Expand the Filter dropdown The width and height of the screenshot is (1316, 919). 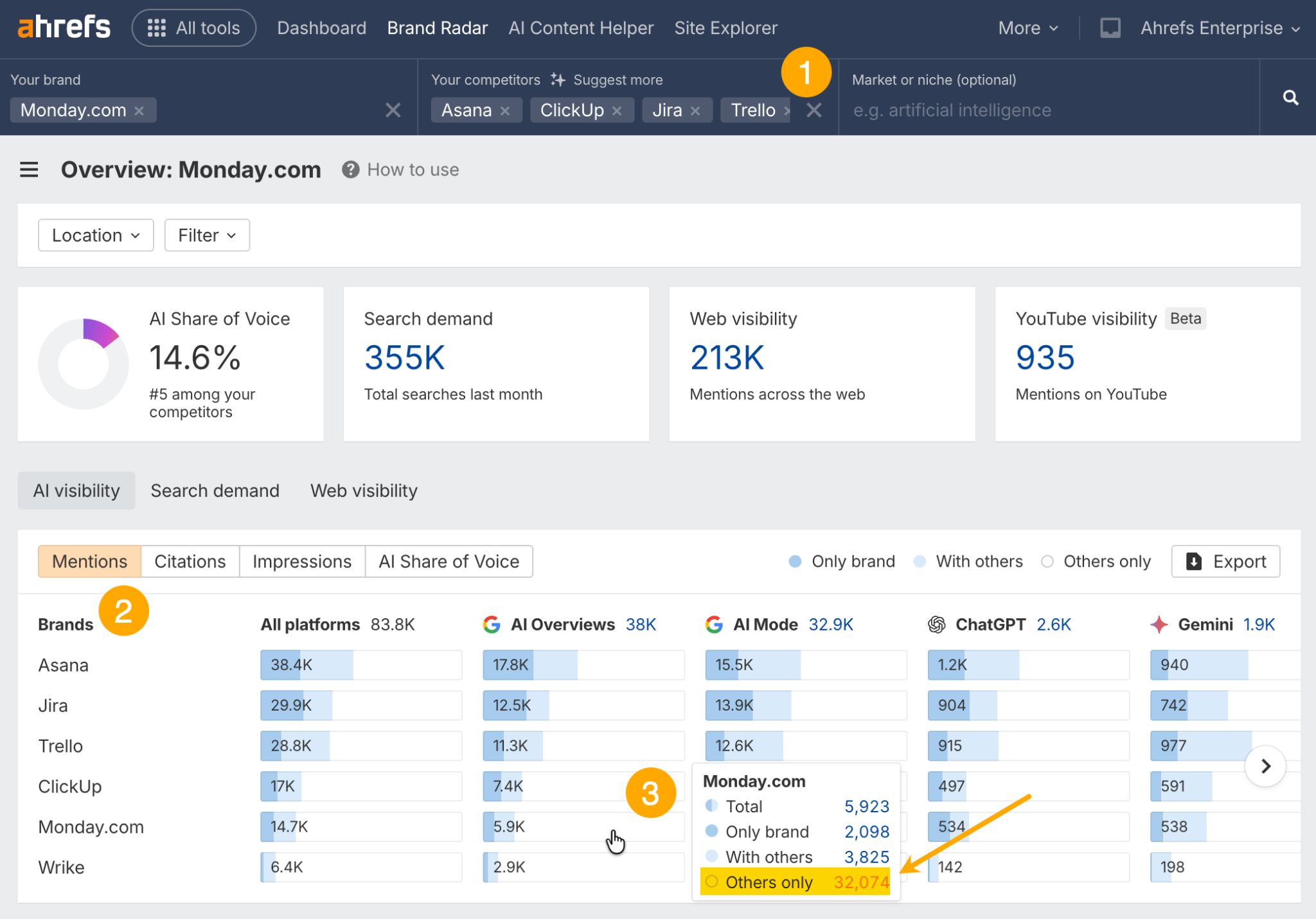pos(207,235)
